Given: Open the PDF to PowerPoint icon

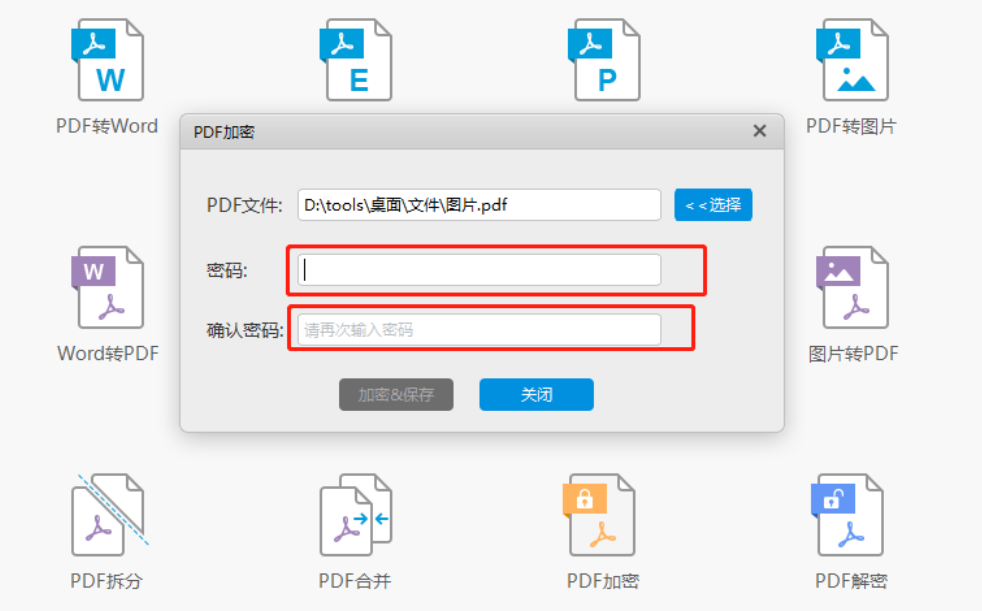Looking at the screenshot, I should [604, 60].
